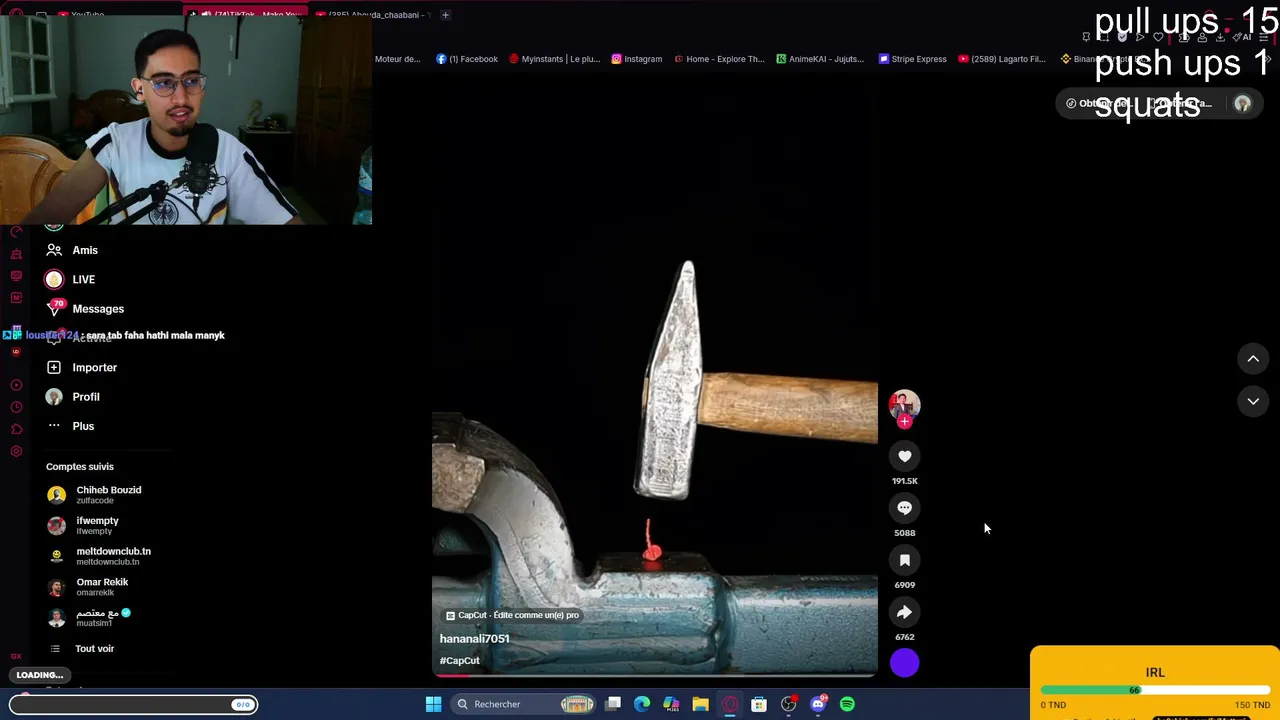Open Microsoft 365 from the taskbar

click(671, 704)
